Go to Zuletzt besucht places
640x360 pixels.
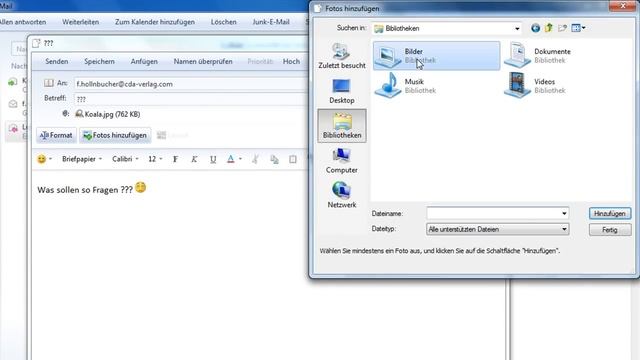(342, 56)
